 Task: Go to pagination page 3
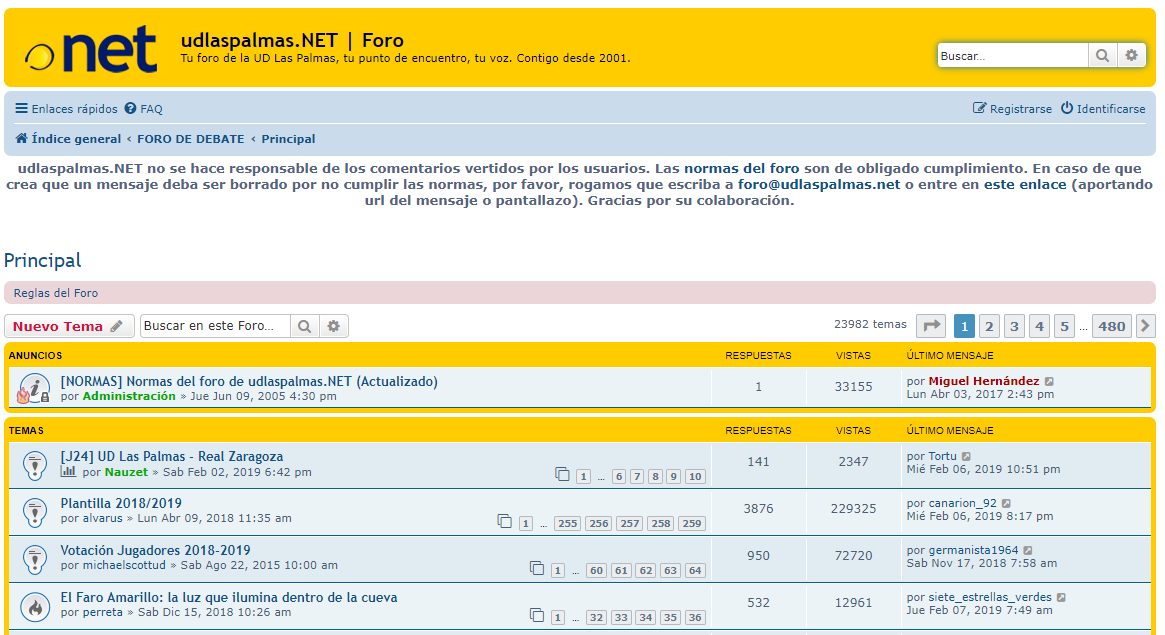pos(1014,326)
